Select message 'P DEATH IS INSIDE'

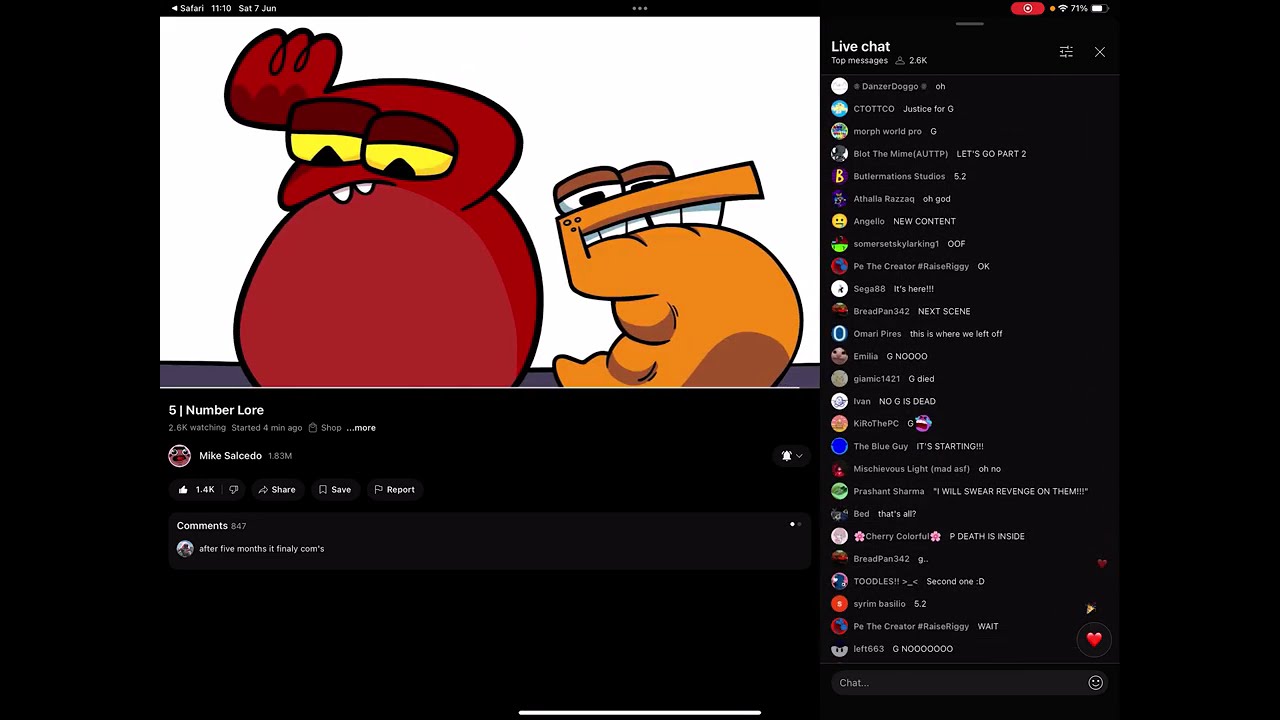pyautogui.click(x=987, y=536)
